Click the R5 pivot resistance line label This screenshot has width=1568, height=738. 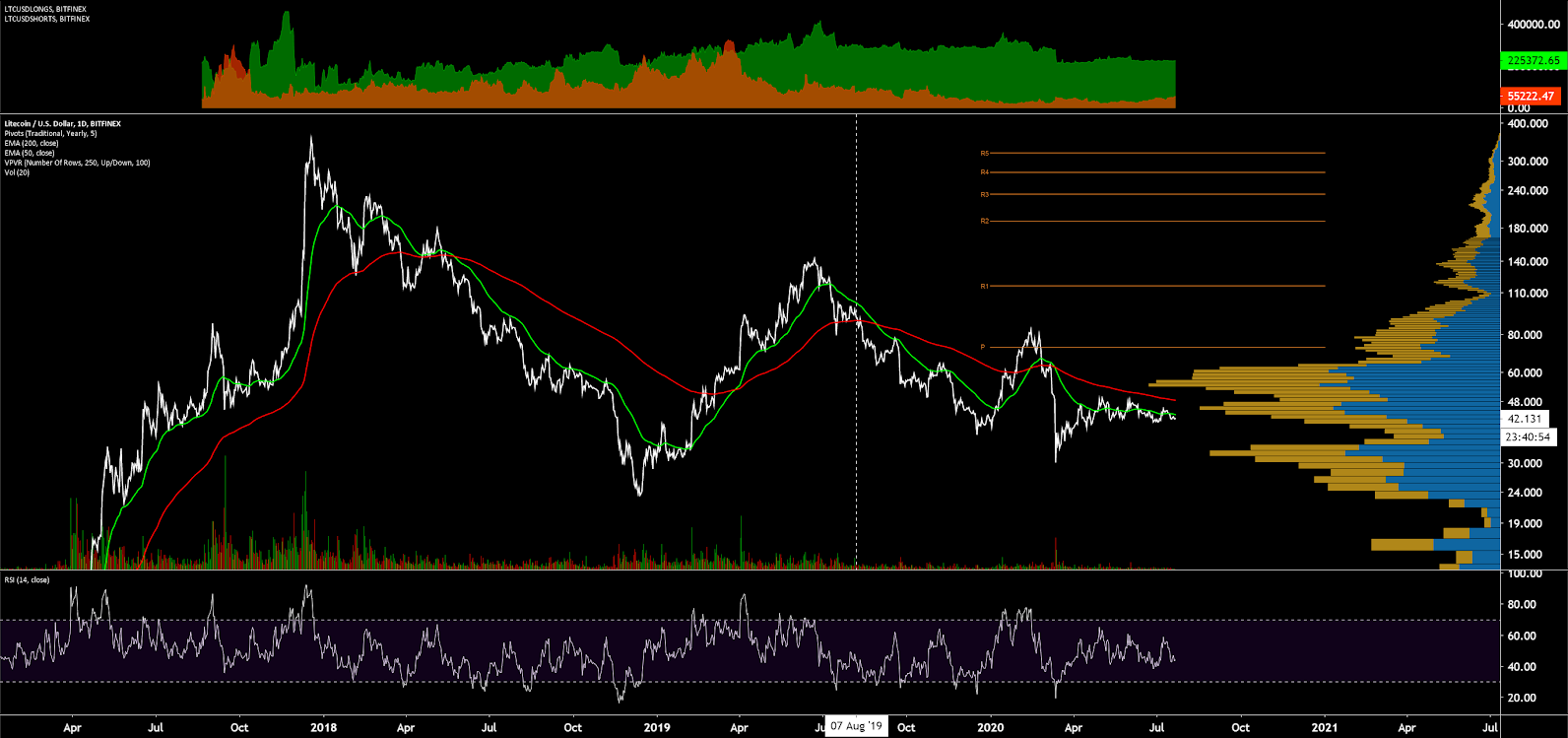pos(984,154)
